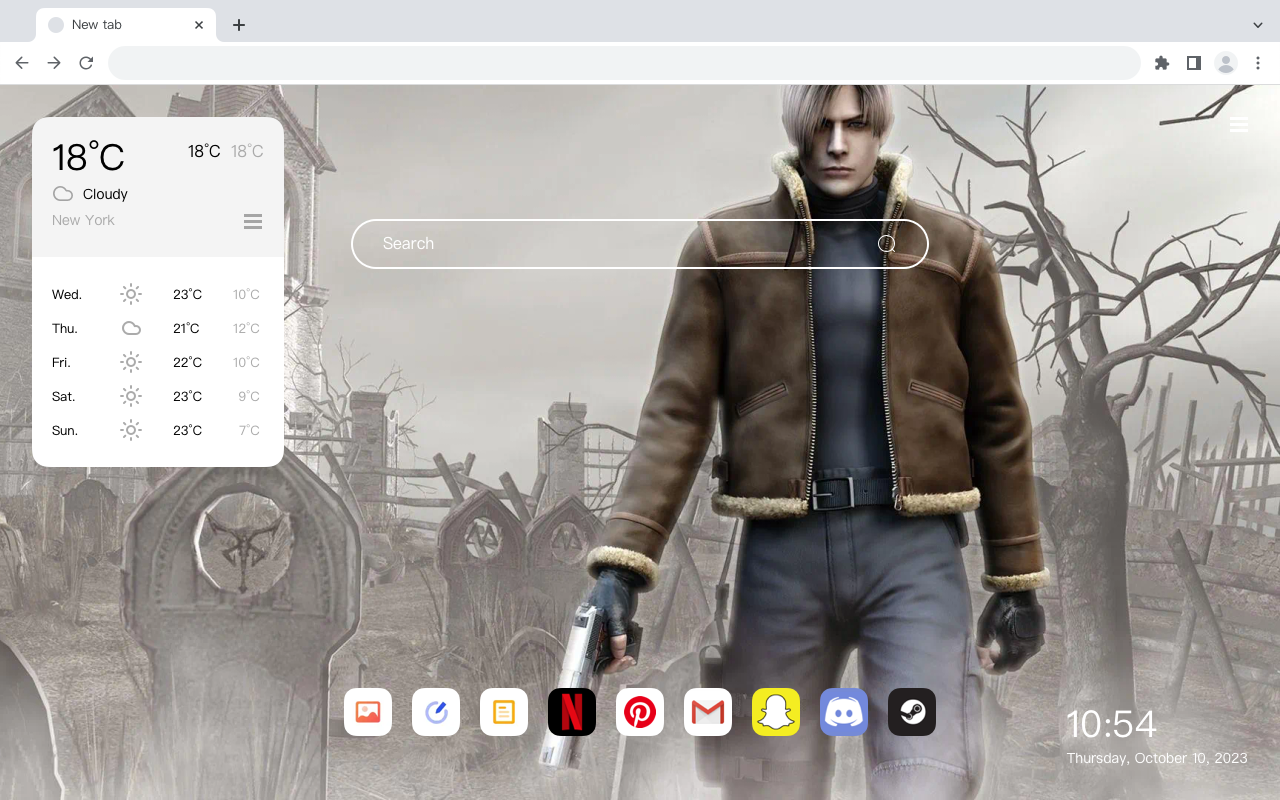The height and width of the screenshot is (800, 1280).
Task: Click the 10:54 clock display
Action: click(x=1111, y=724)
